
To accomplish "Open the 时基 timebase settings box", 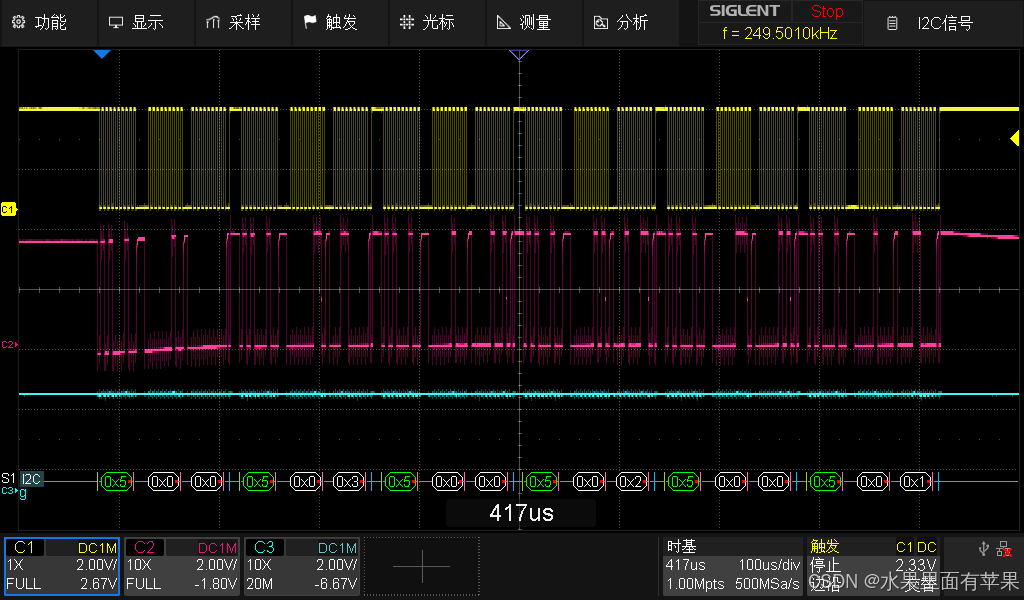I will click(x=732, y=567).
